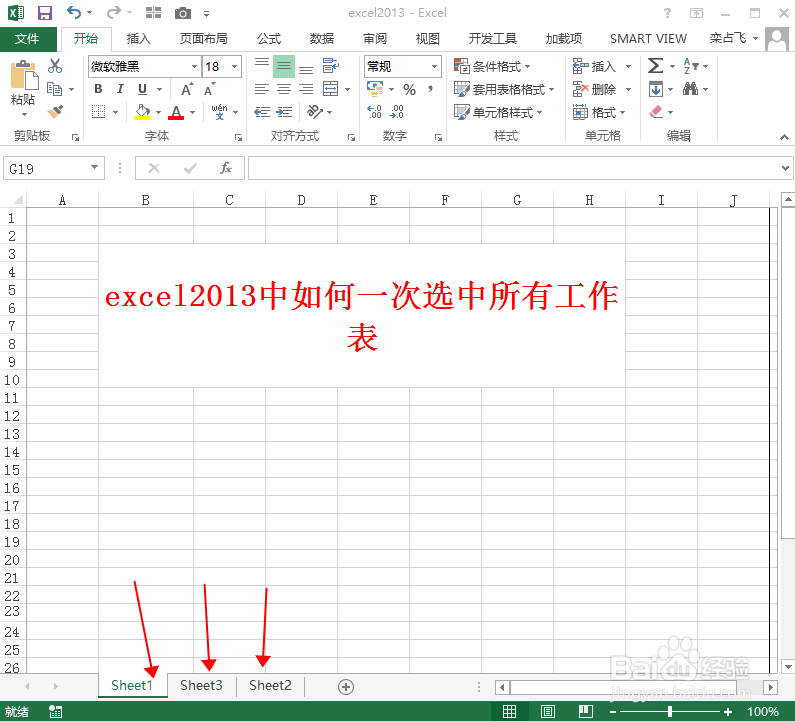Open the font size dropdown
Screen dimensions: 795x721
point(235,66)
